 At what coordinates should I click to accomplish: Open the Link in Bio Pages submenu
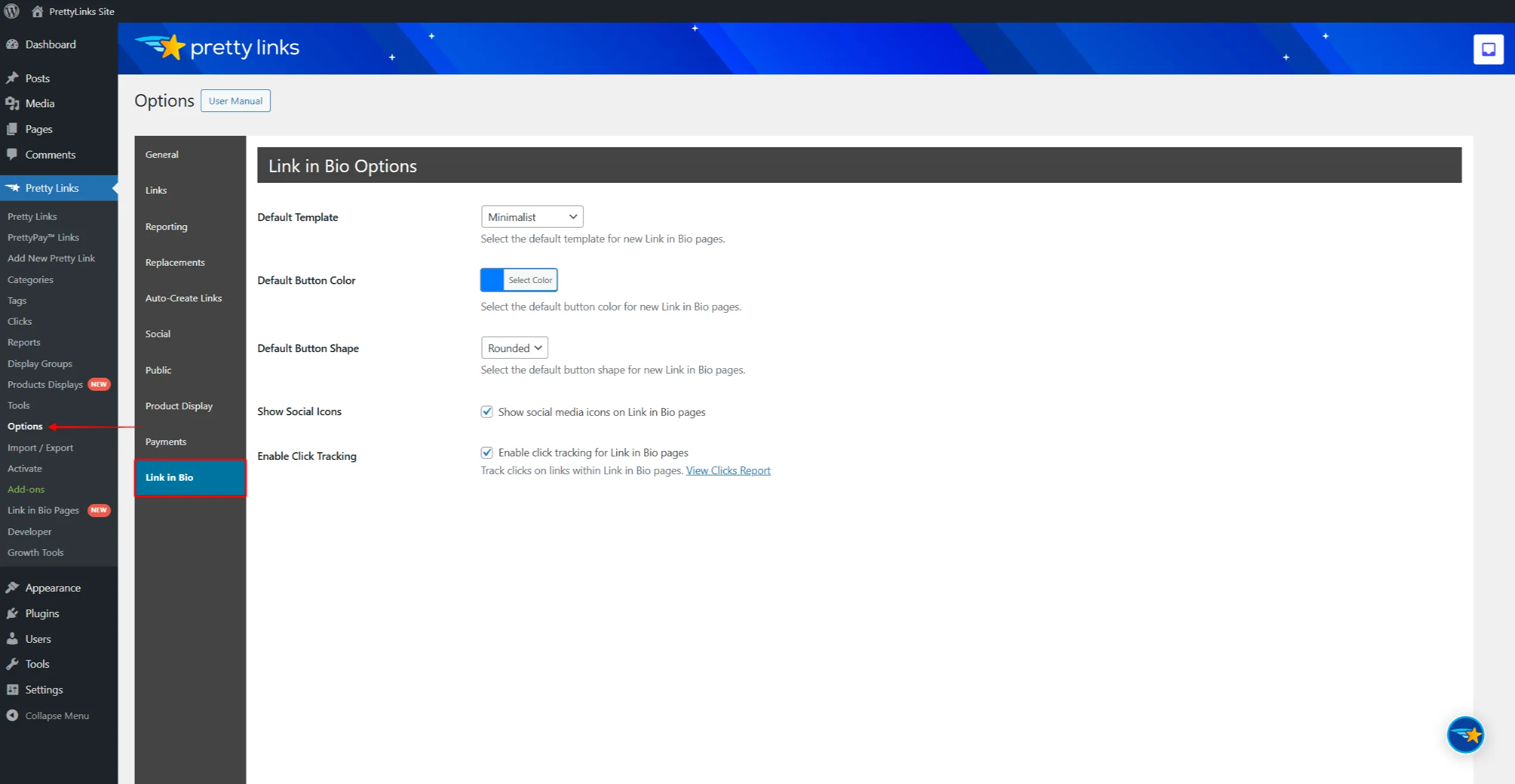click(x=43, y=511)
